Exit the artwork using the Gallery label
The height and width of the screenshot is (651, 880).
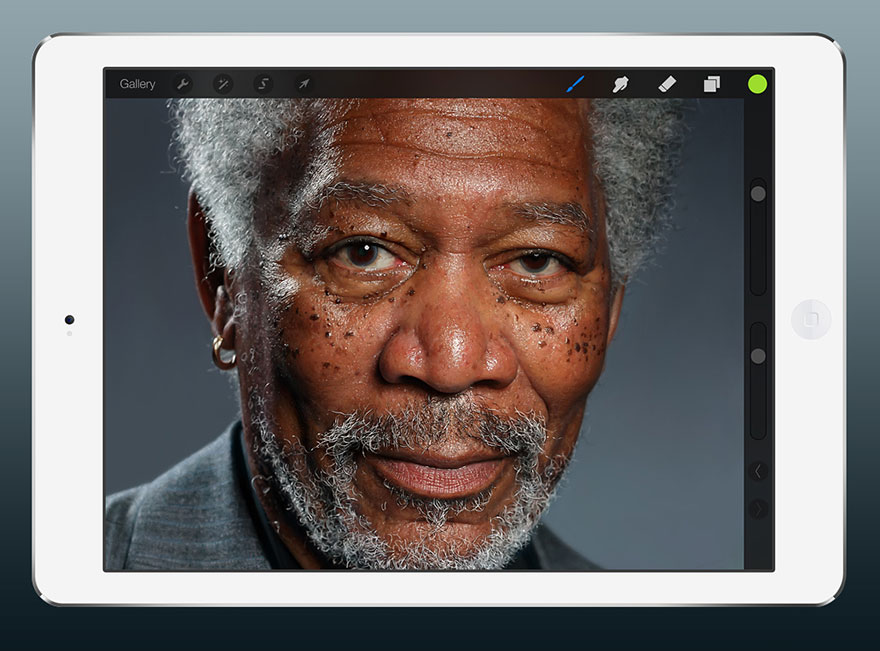tap(140, 84)
